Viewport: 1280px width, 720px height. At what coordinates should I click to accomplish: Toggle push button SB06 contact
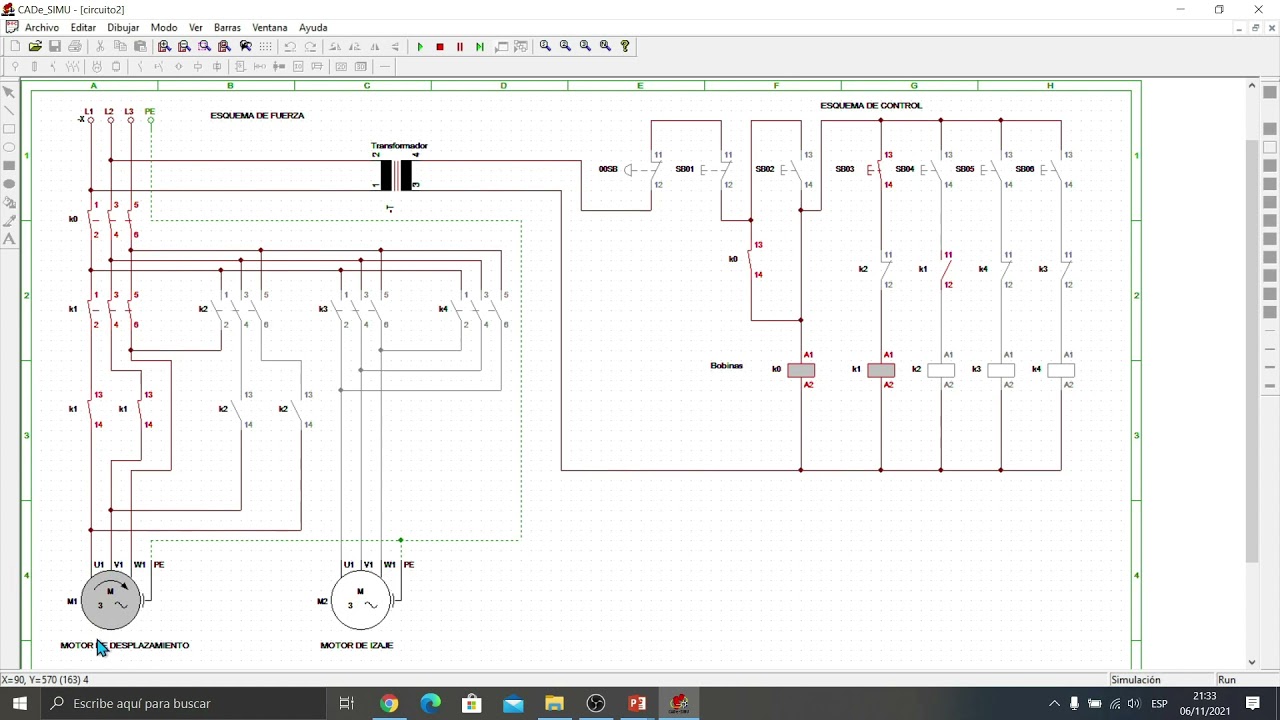(1055, 170)
